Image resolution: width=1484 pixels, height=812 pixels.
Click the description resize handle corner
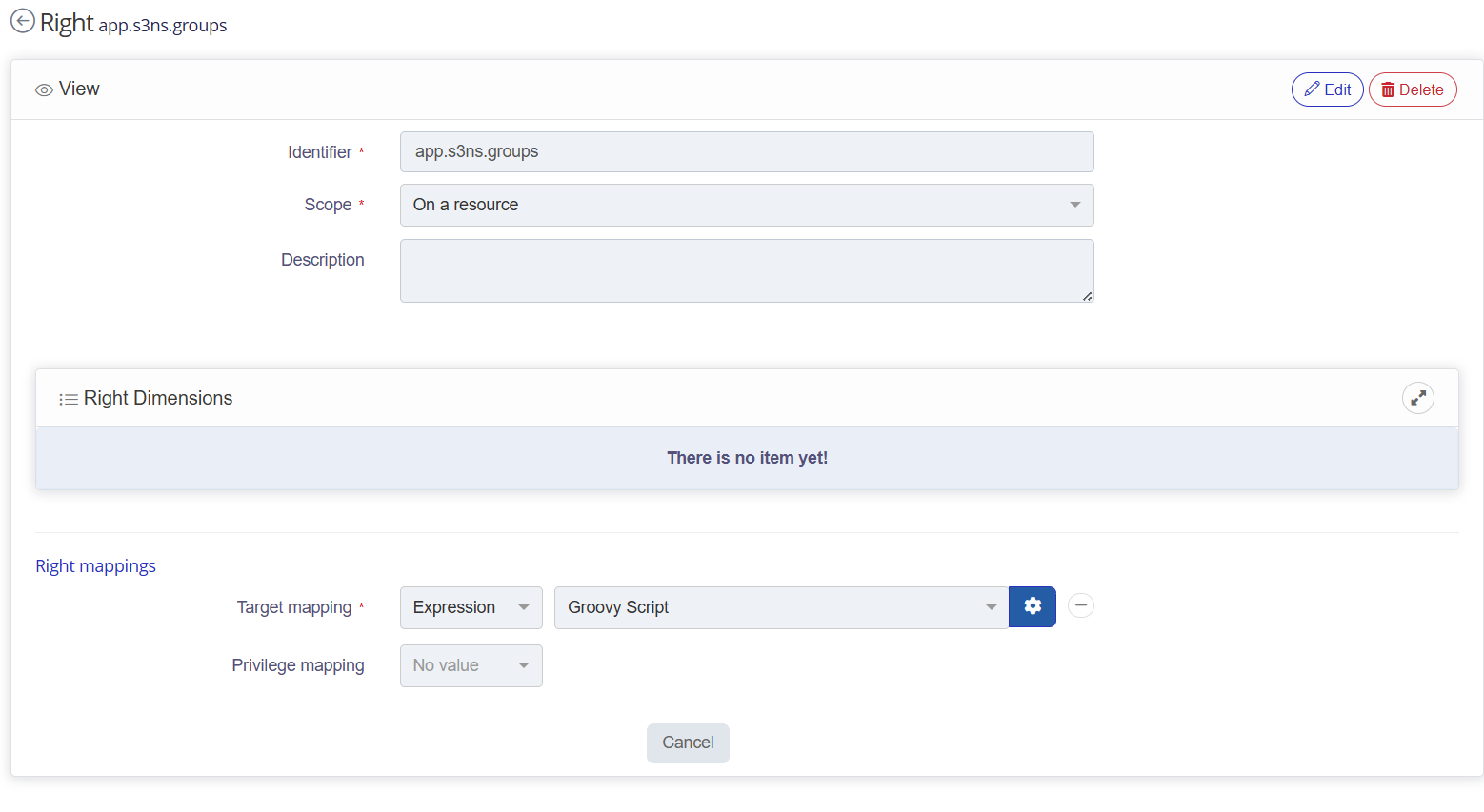1087,296
